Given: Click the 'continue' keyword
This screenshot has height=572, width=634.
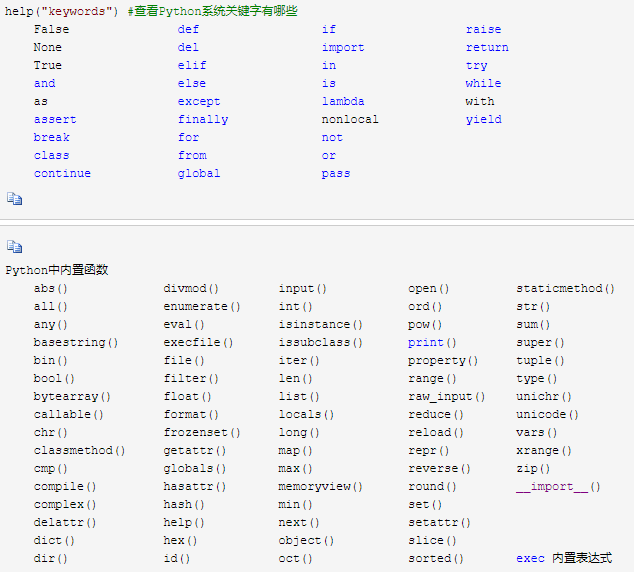Looking at the screenshot, I should tap(62, 173).
